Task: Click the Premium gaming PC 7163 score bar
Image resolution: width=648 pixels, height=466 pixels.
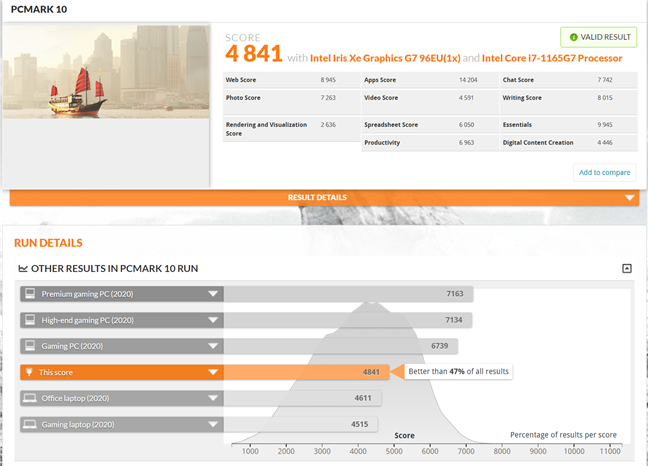Action: (348, 294)
